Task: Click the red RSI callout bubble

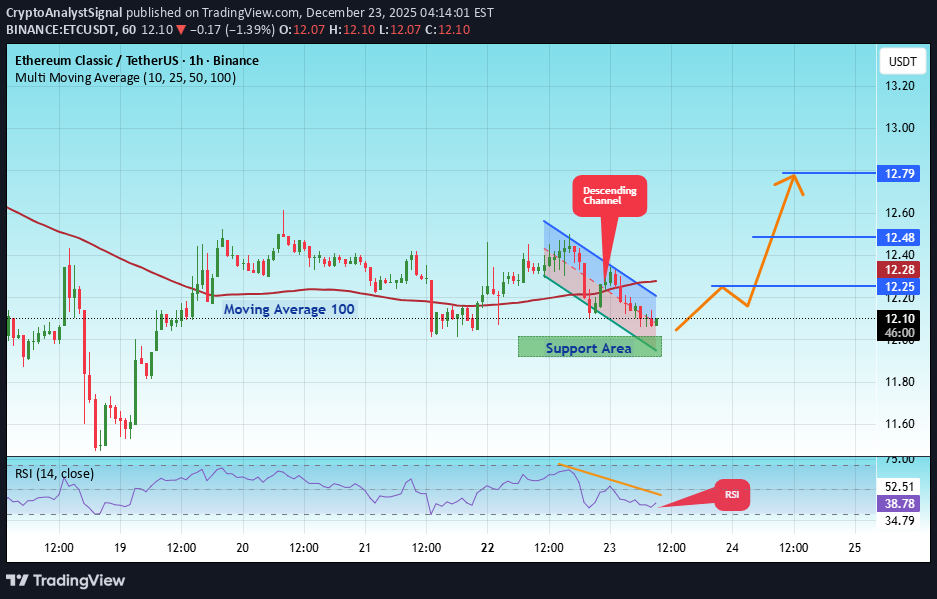Action: pos(731,494)
